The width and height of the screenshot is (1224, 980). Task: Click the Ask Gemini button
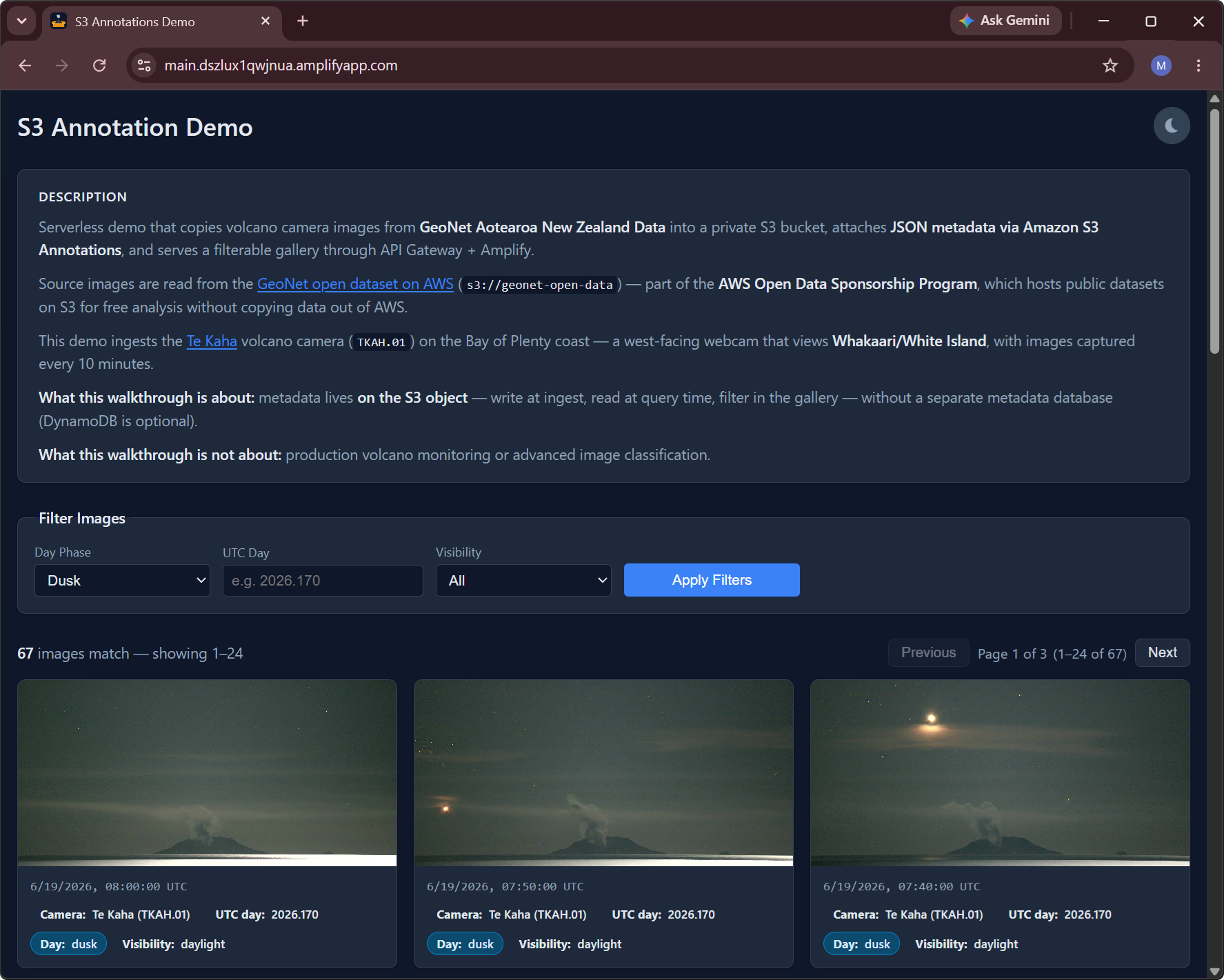click(1005, 21)
